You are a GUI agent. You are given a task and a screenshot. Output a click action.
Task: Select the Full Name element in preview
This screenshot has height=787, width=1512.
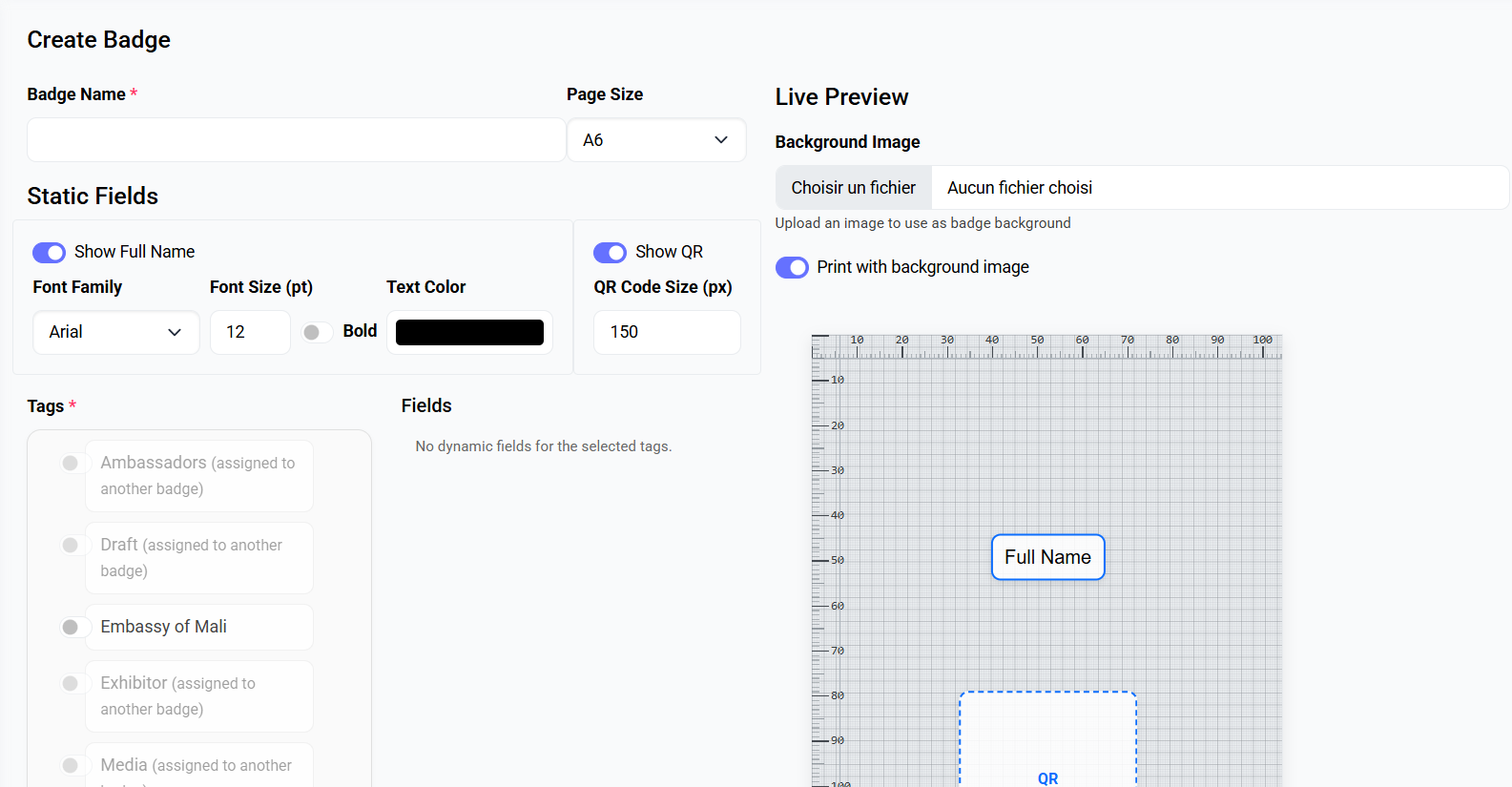[1047, 556]
